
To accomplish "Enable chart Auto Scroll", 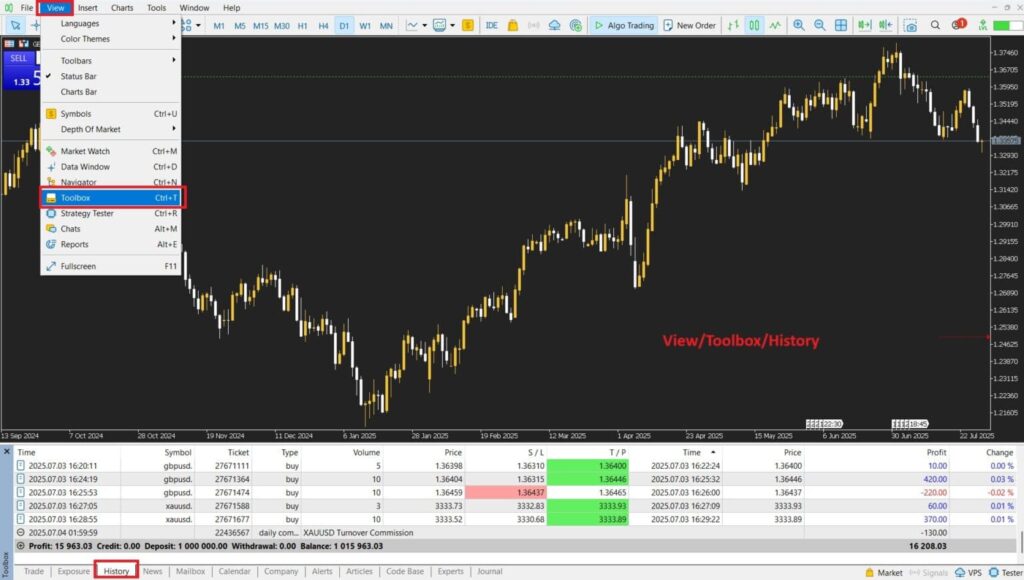I will click(x=866, y=25).
